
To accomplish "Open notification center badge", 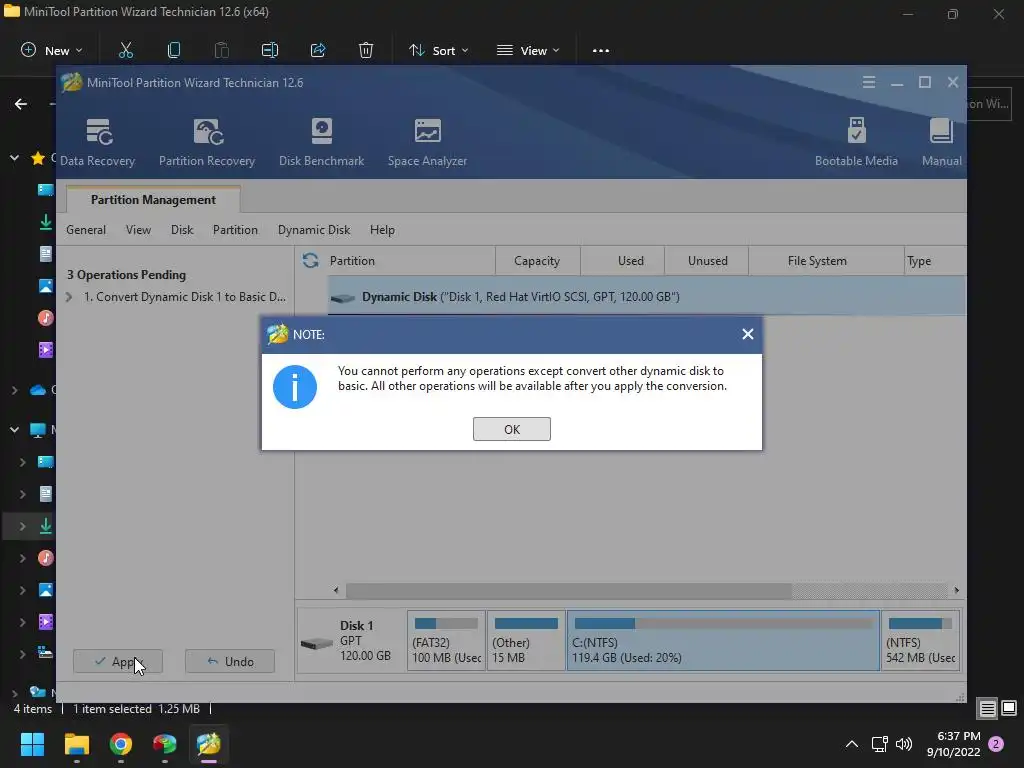I will click(996, 744).
